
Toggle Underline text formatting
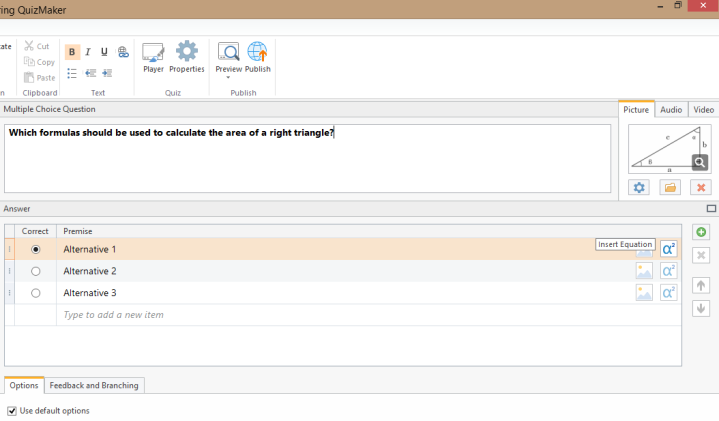[104, 52]
